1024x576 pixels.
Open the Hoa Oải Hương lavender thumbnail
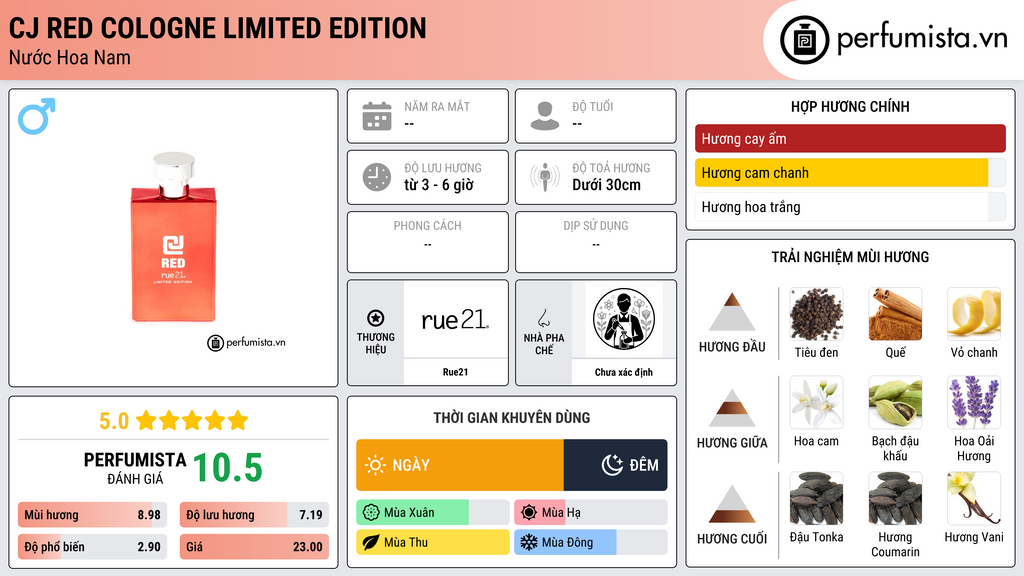(974, 402)
